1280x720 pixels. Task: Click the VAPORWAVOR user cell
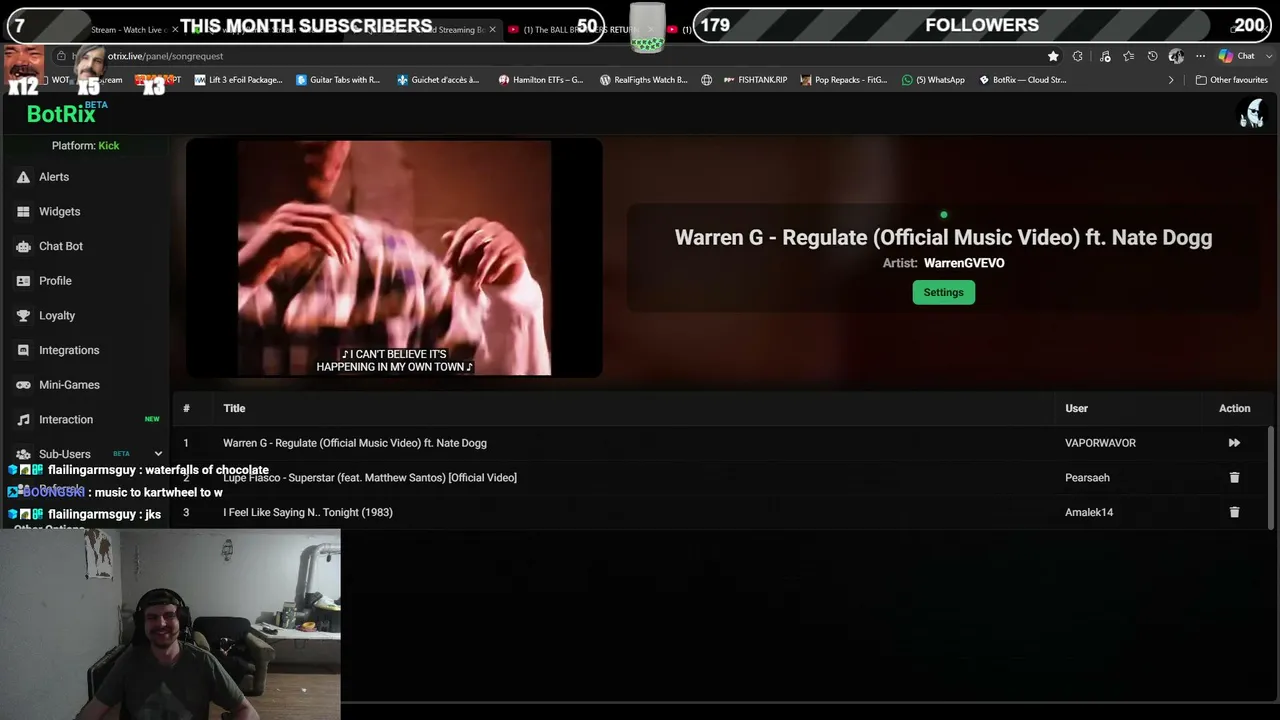1100,443
